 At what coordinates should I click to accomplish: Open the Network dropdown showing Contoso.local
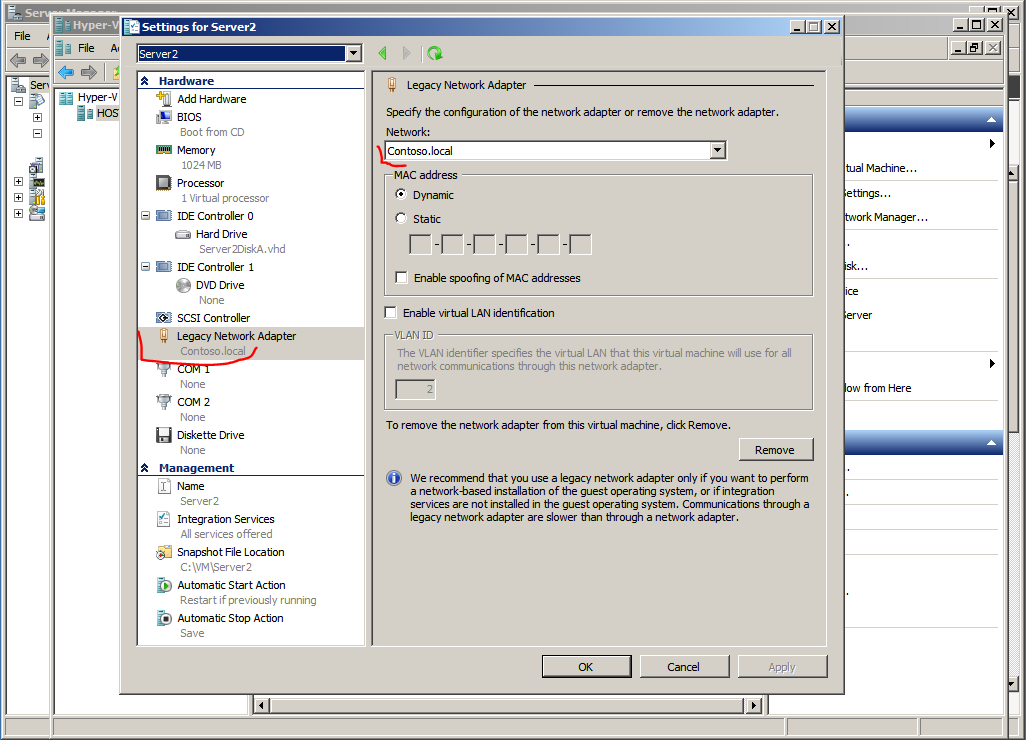coord(718,150)
